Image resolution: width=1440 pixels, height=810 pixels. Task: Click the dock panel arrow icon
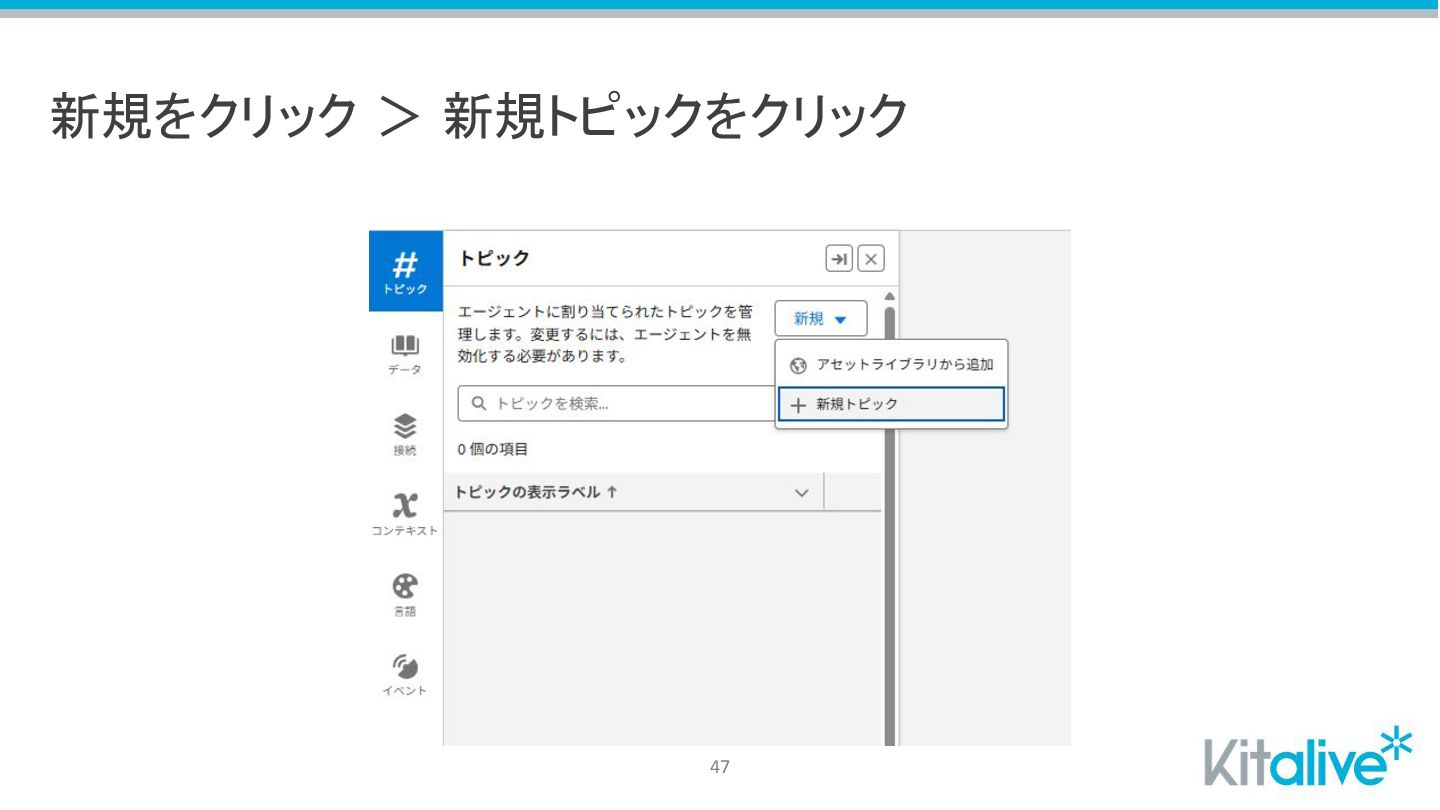point(839,260)
